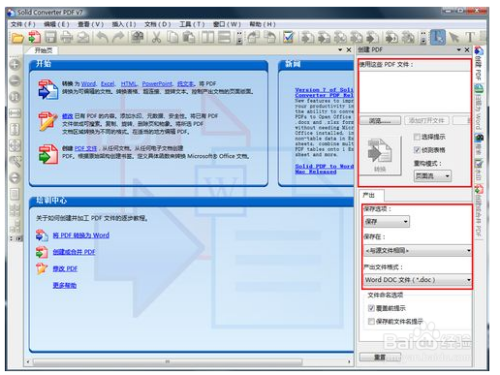This screenshot has width=500, height=375.
Task: Click the scissors Cut icon
Action: point(156,37)
